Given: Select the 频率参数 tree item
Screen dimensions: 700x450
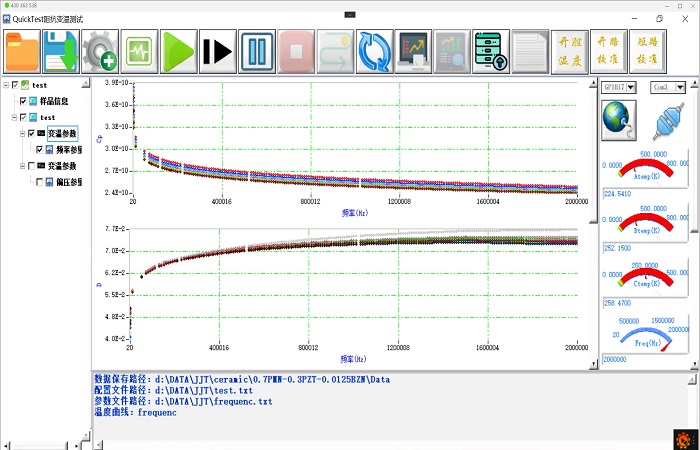Looking at the screenshot, I should click(69, 150).
